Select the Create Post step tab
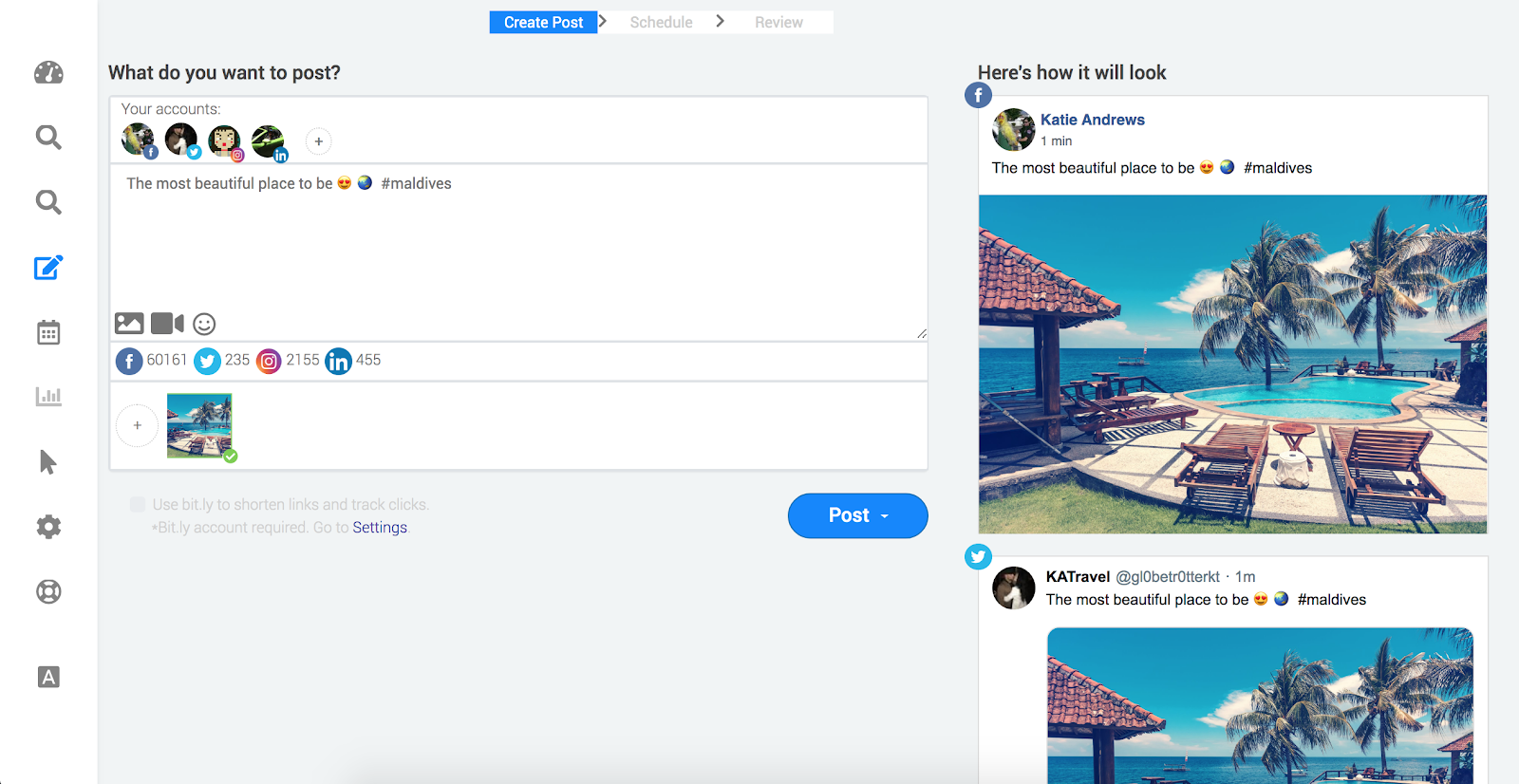 tap(543, 22)
